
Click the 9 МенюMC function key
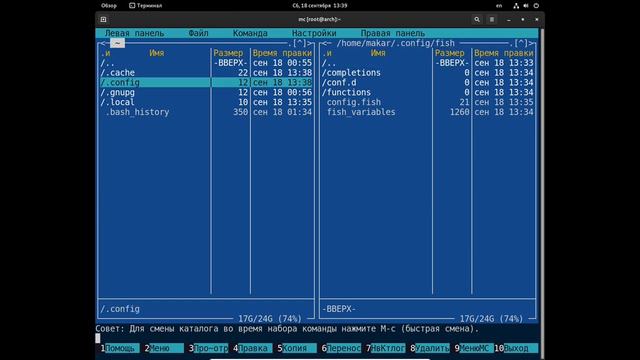(474, 348)
